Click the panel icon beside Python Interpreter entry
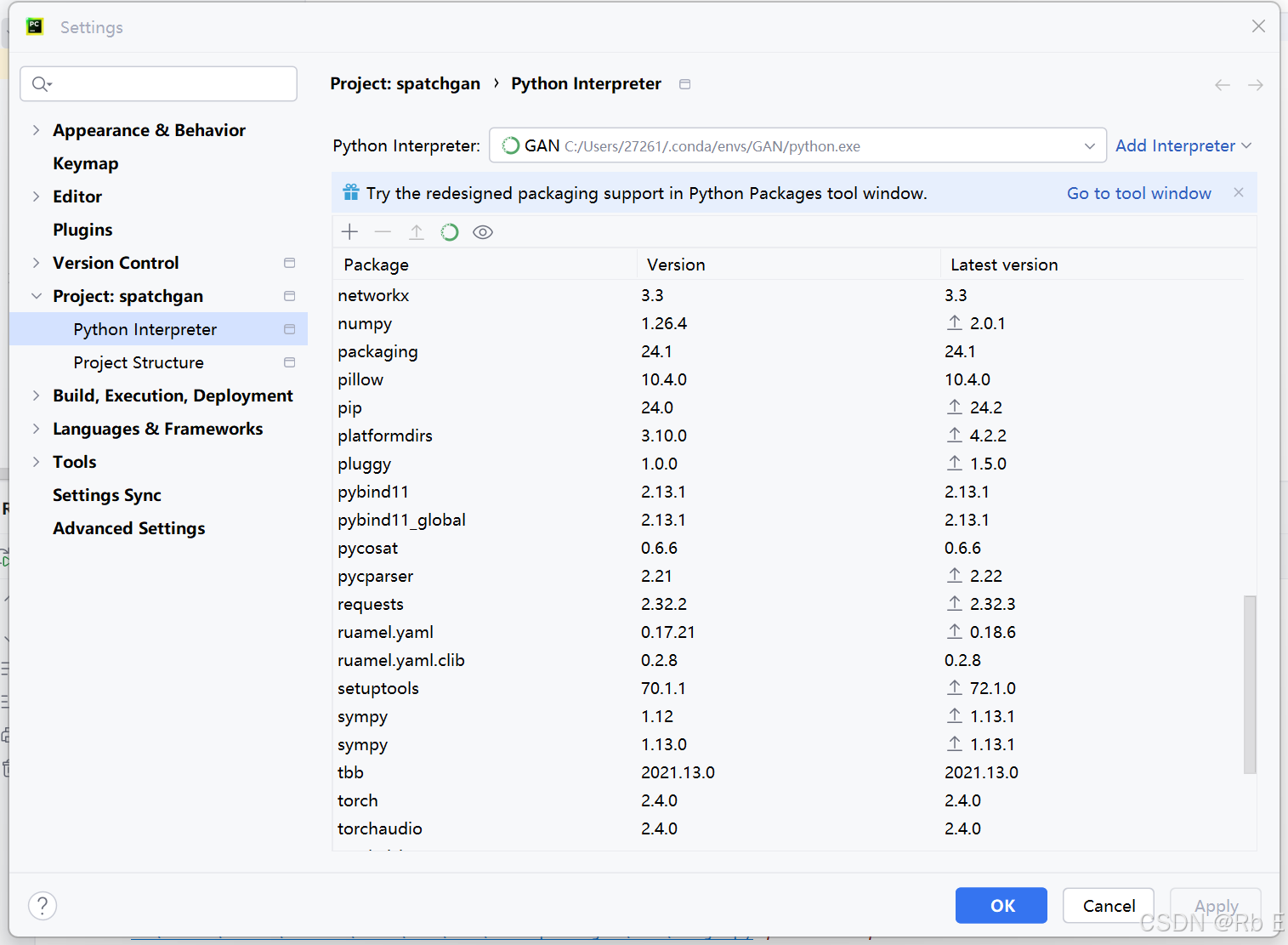The width and height of the screenshot is (1288, 945). (289, 329)
